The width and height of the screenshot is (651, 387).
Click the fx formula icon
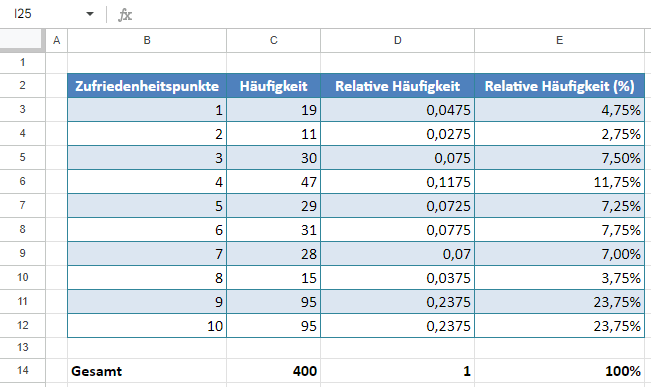[125, 15]
